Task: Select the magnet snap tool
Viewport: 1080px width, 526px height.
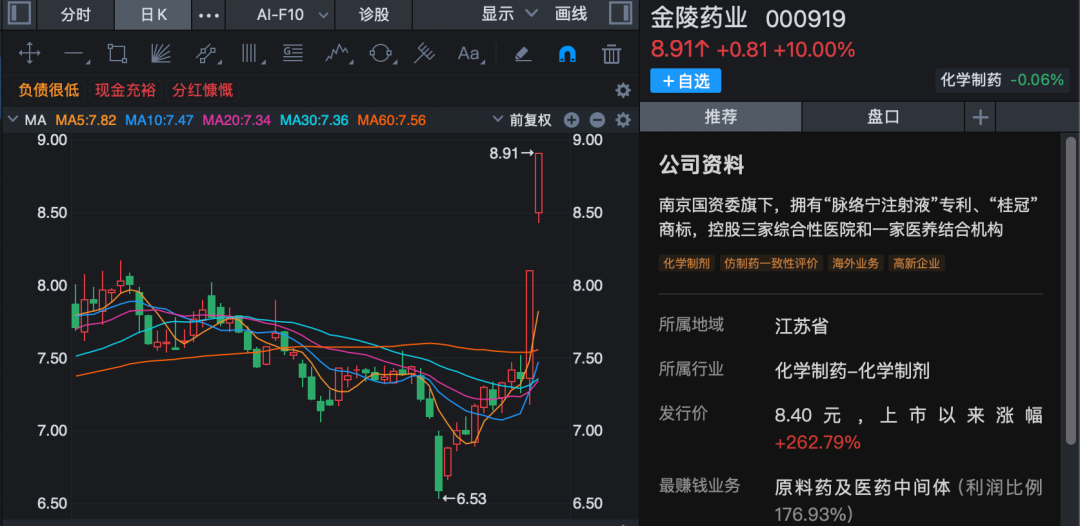Action: [567, 54]
